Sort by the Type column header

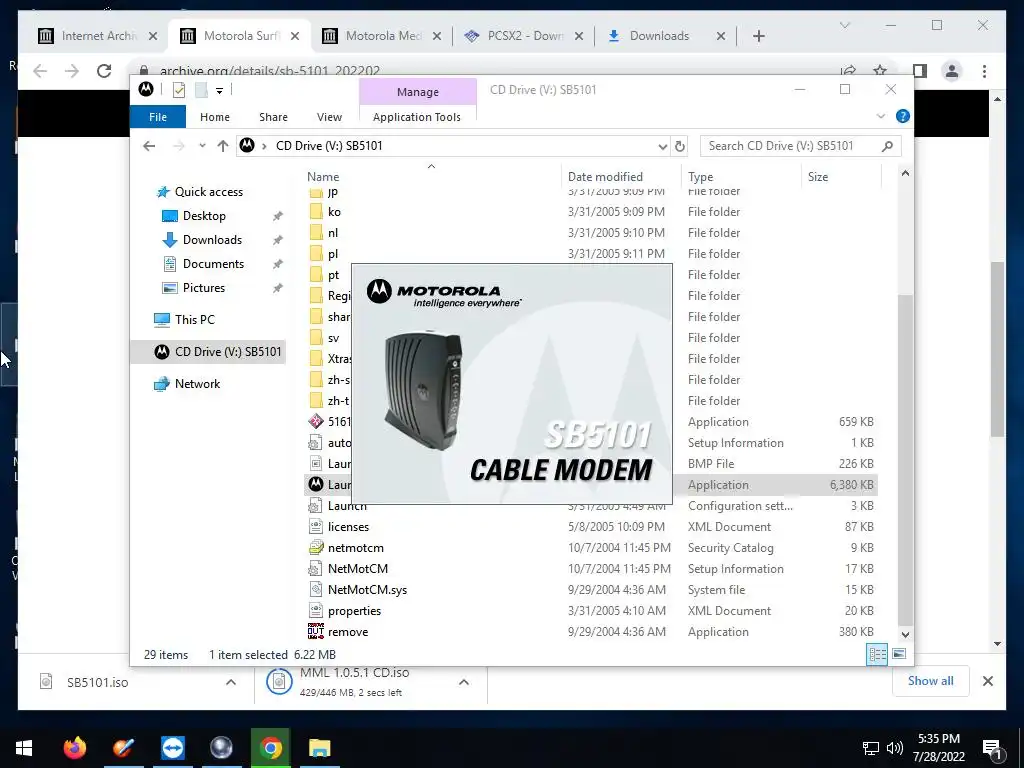[x=700, y=177]
